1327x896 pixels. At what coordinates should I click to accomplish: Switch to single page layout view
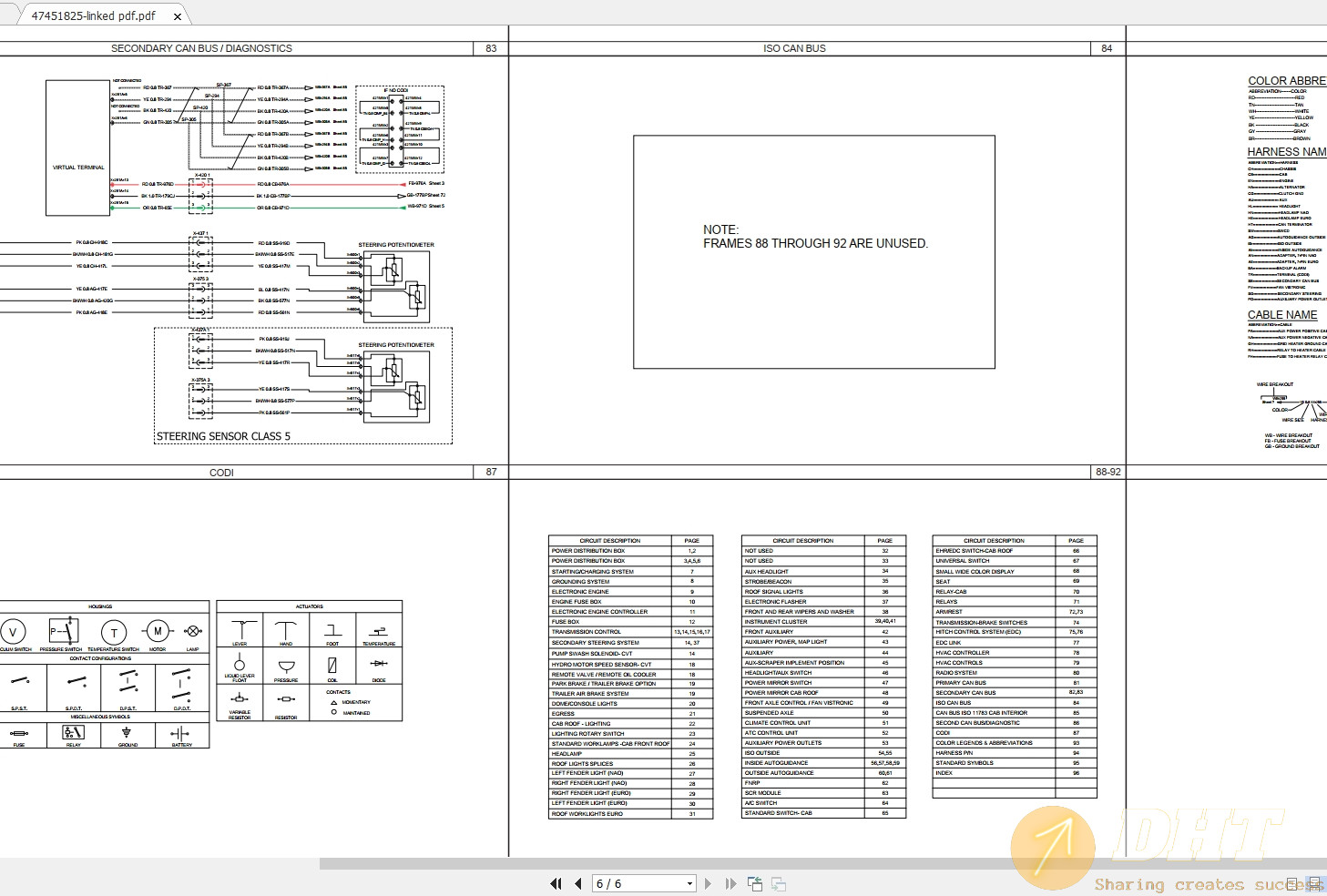[x=1294, y=884]
